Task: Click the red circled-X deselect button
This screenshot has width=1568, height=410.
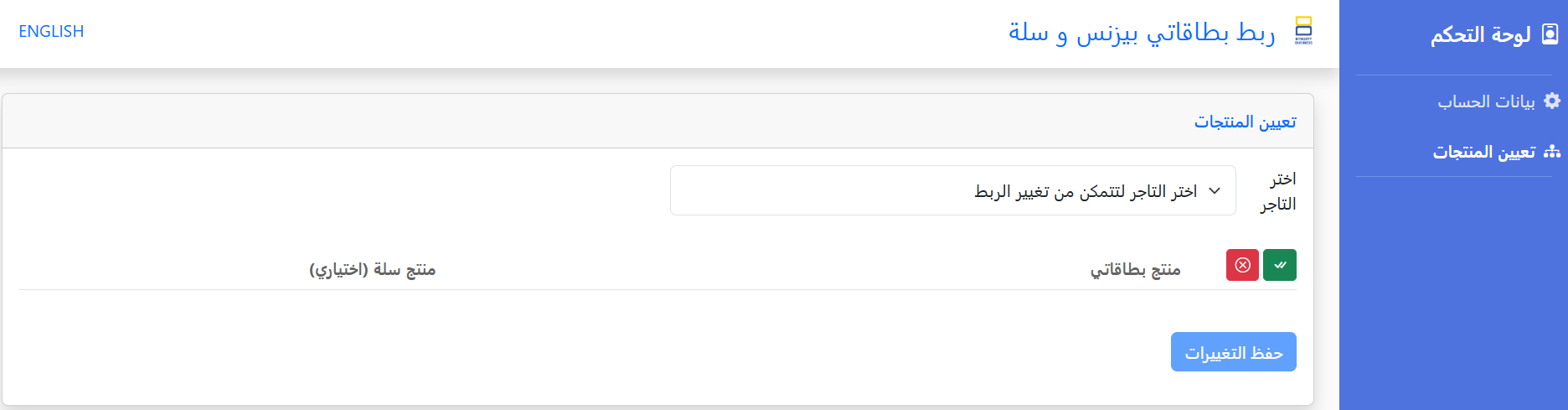Action: pyautogui.click(x=1242, y=265)
